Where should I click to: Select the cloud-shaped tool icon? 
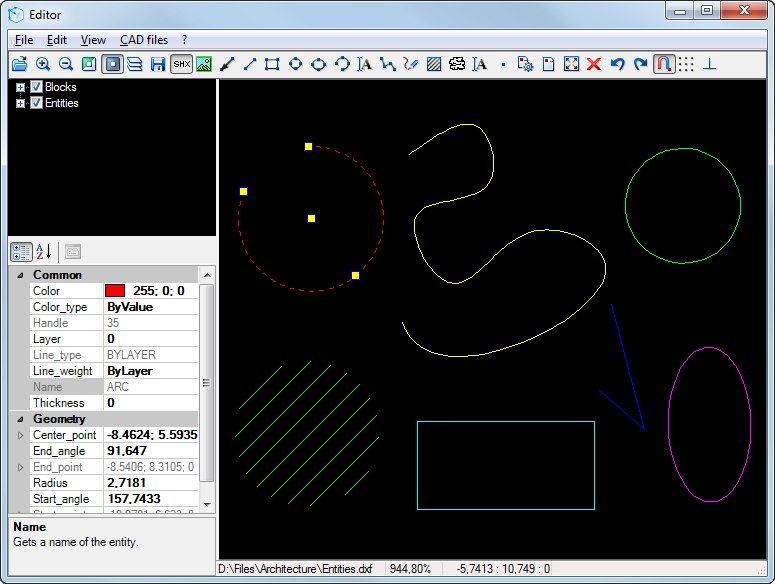pyautogui.click(x=457, y=64)
